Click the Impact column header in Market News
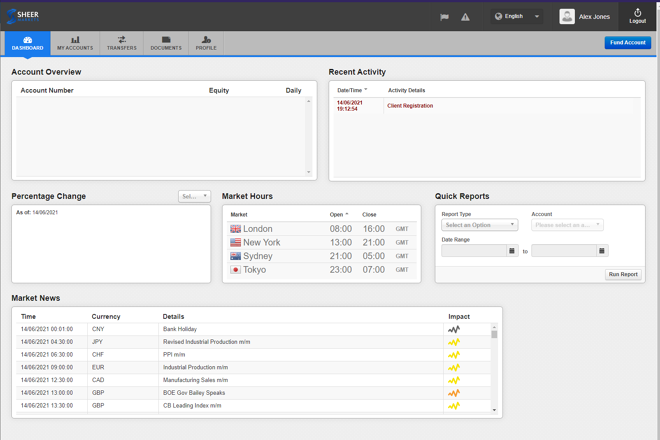Viewport: 660px width, 440px height. tap(459, 317)
